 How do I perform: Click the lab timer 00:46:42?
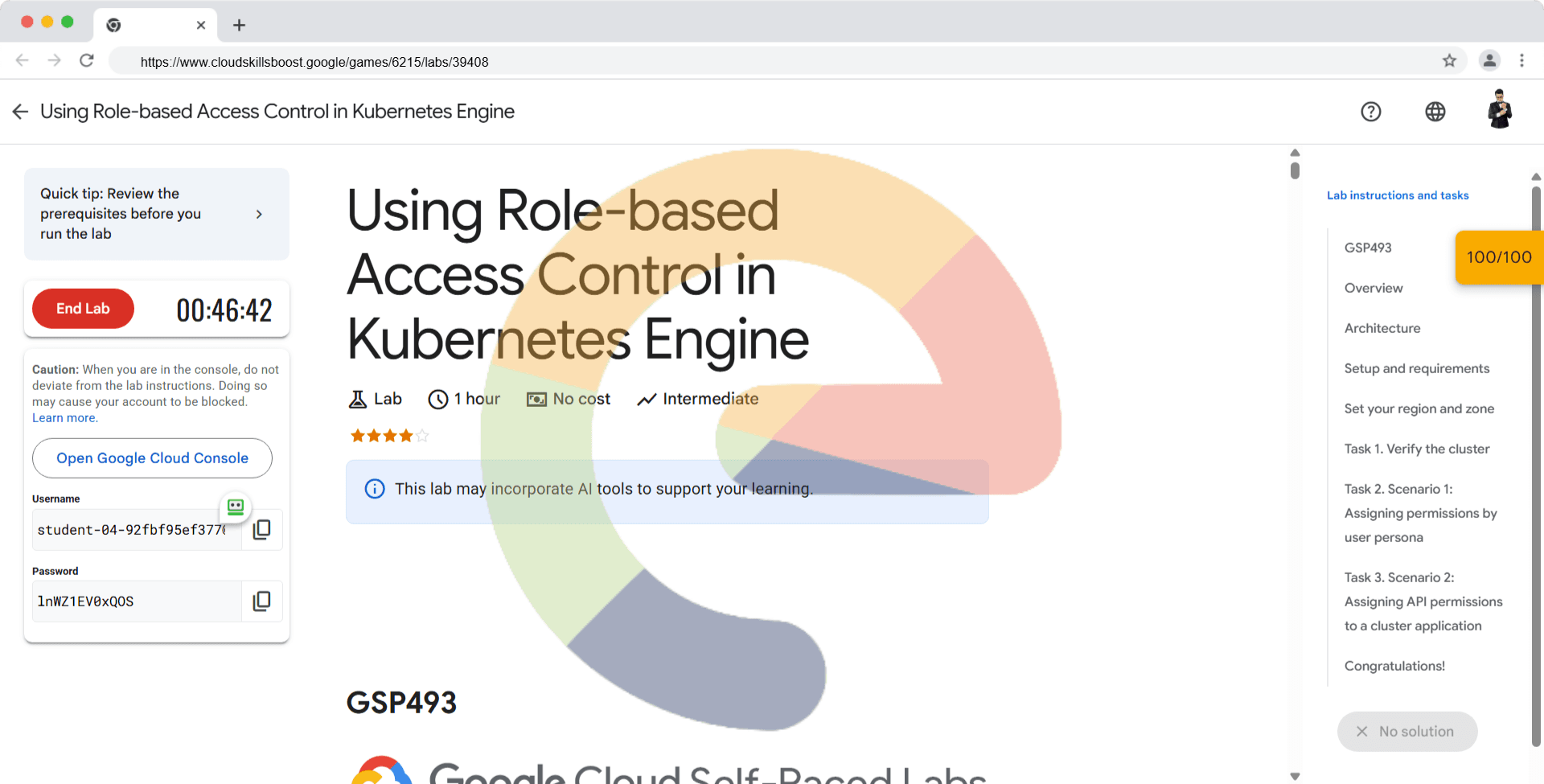click(224, 310)
